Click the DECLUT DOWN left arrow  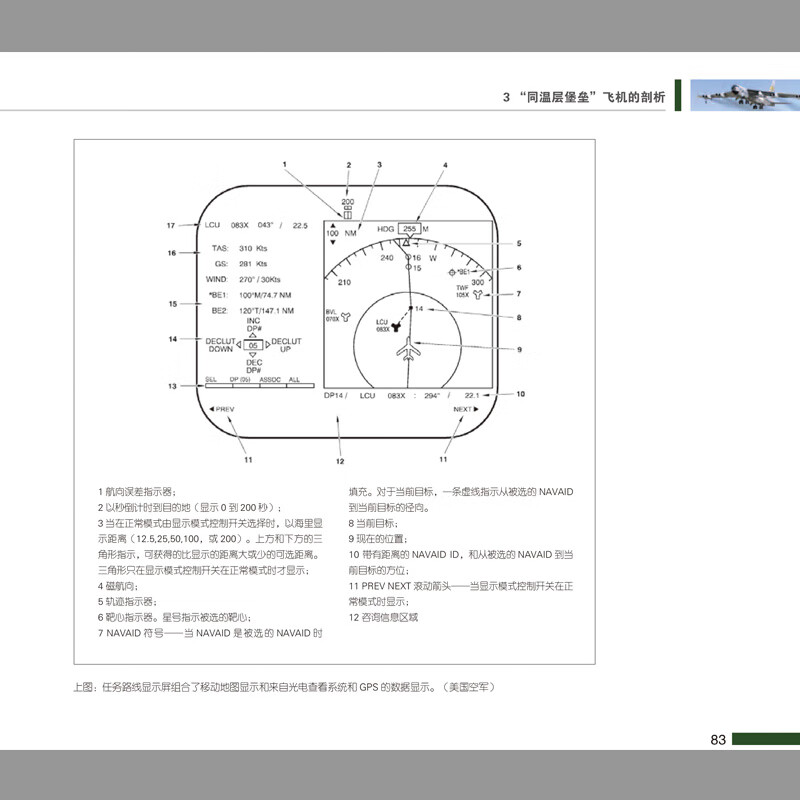(240, 345)
